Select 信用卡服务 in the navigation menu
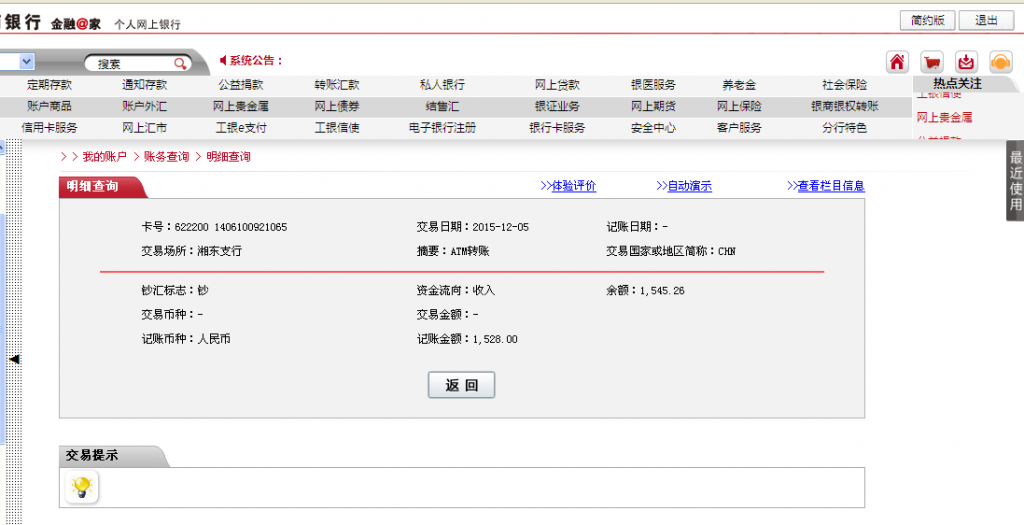The height and width of the screenshot is (525, 1024). (x=49, y=128)
